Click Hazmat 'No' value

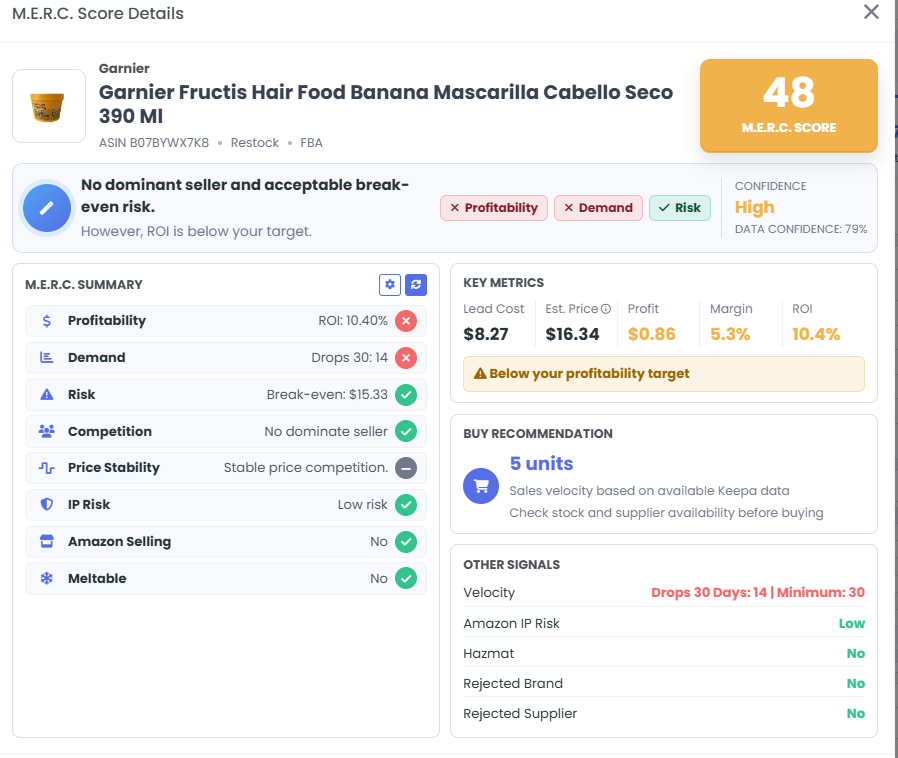point(856,653)
